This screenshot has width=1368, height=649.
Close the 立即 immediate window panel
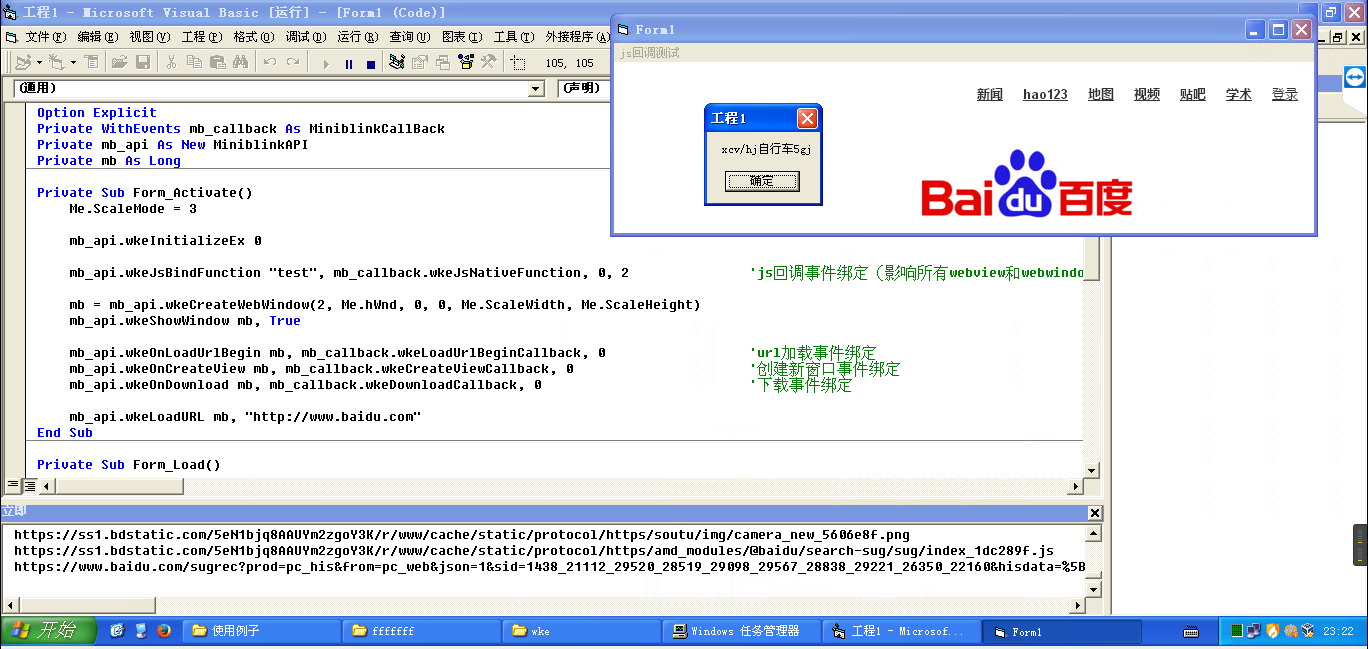1095,513
